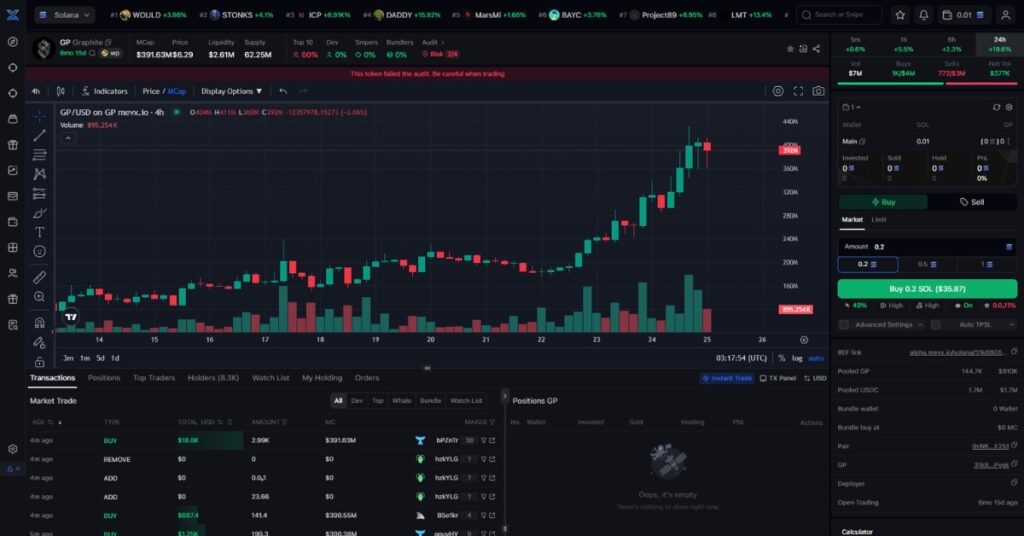This screenshot has height=536, width=1024.
Task: Enter fullscreen chart mode
Action: coord(798,91)
